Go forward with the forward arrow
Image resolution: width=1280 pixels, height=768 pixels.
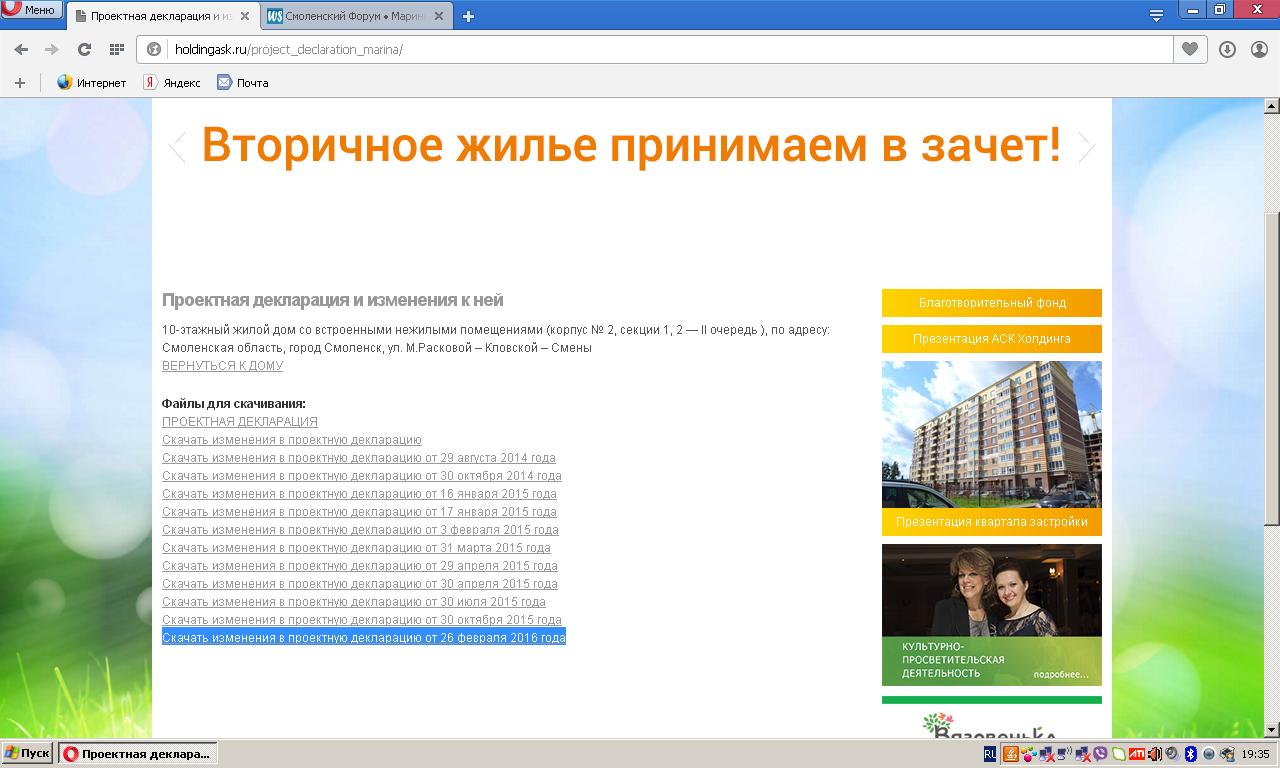(52, 49)
